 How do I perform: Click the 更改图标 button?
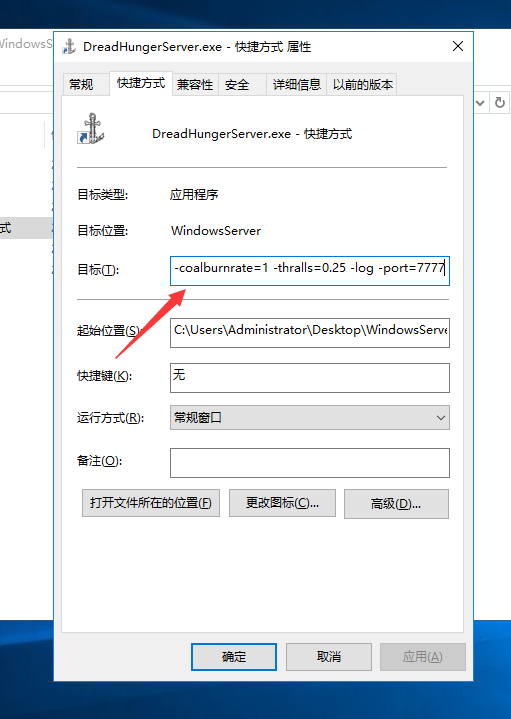coord(282,503)
